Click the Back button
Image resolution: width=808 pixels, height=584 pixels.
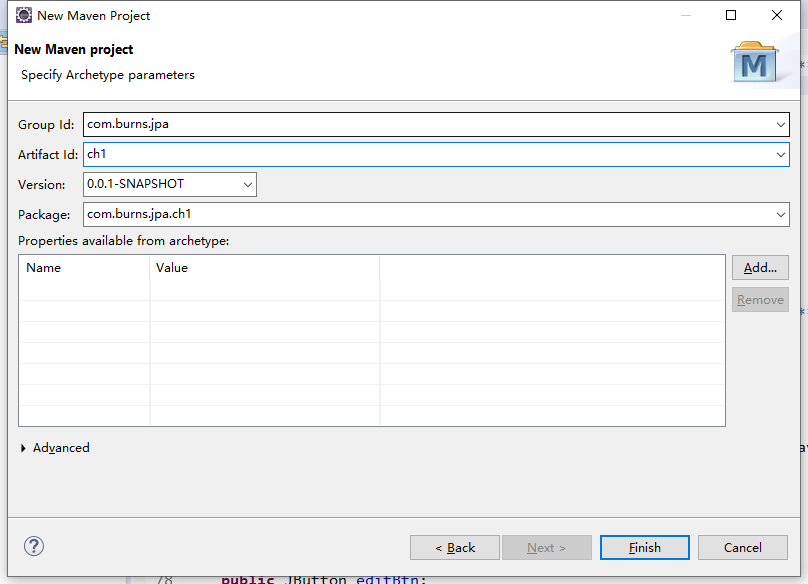pos(455,547)
